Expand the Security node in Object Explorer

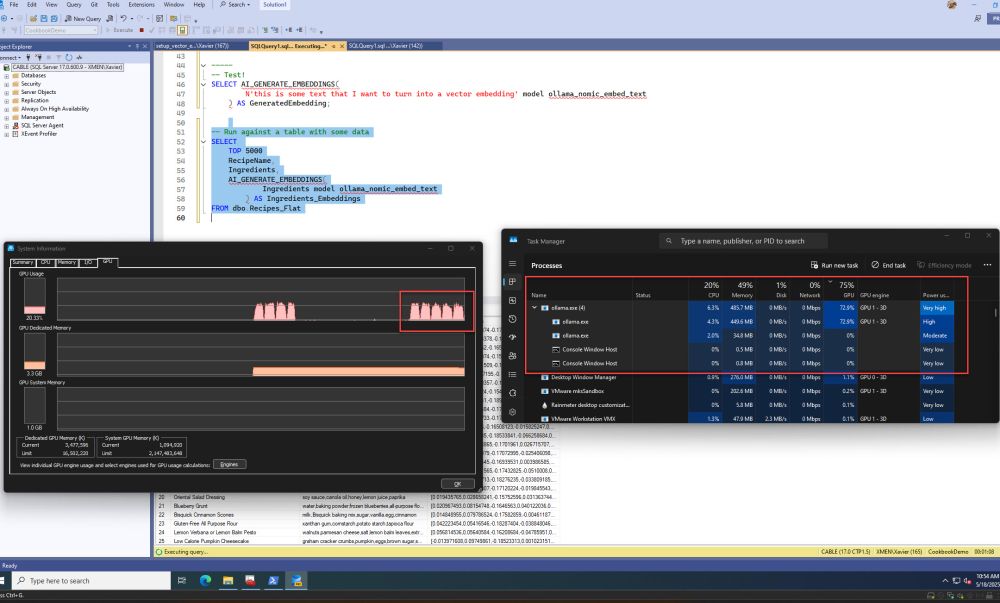tap(7, 84)
